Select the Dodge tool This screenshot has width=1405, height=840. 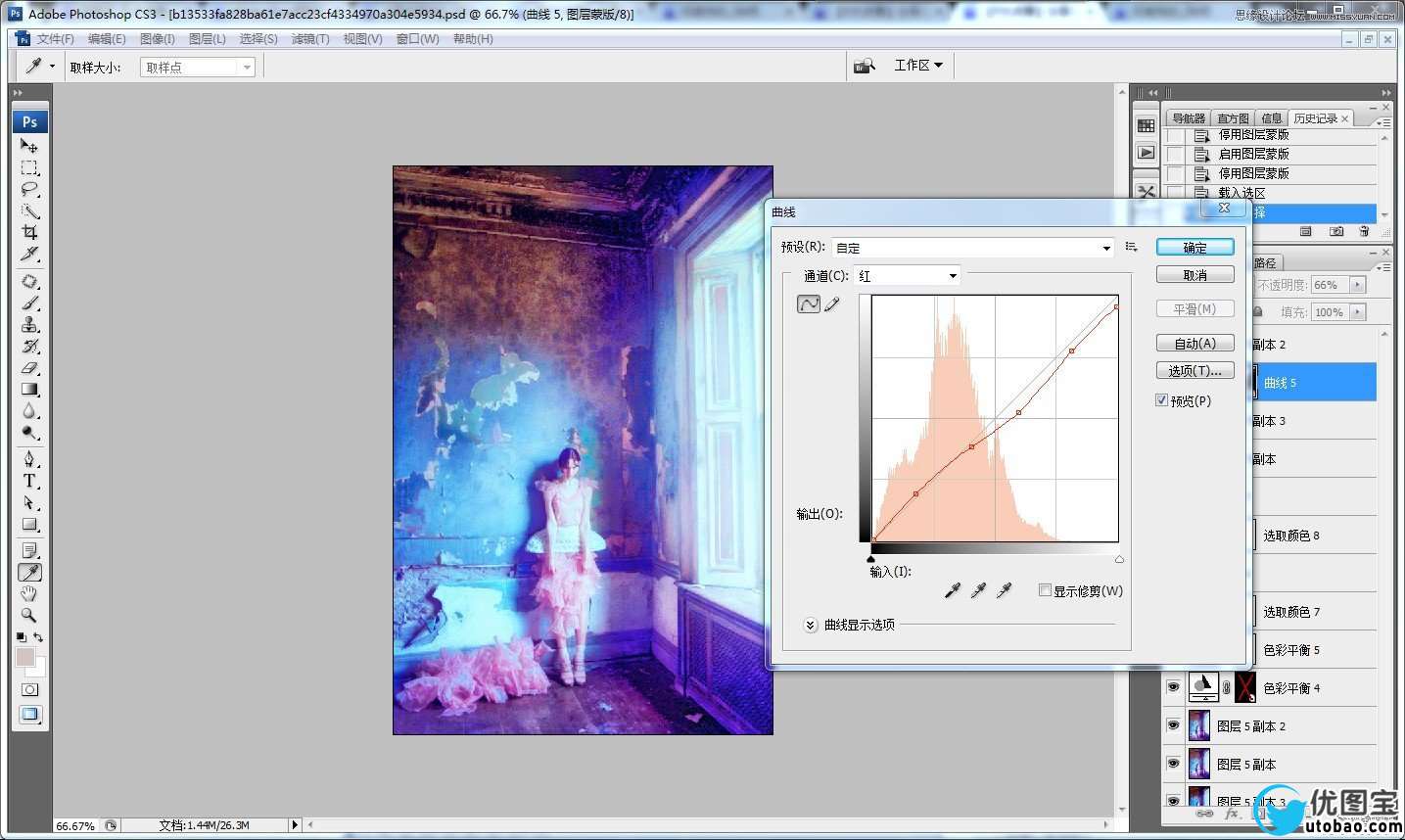29,432
